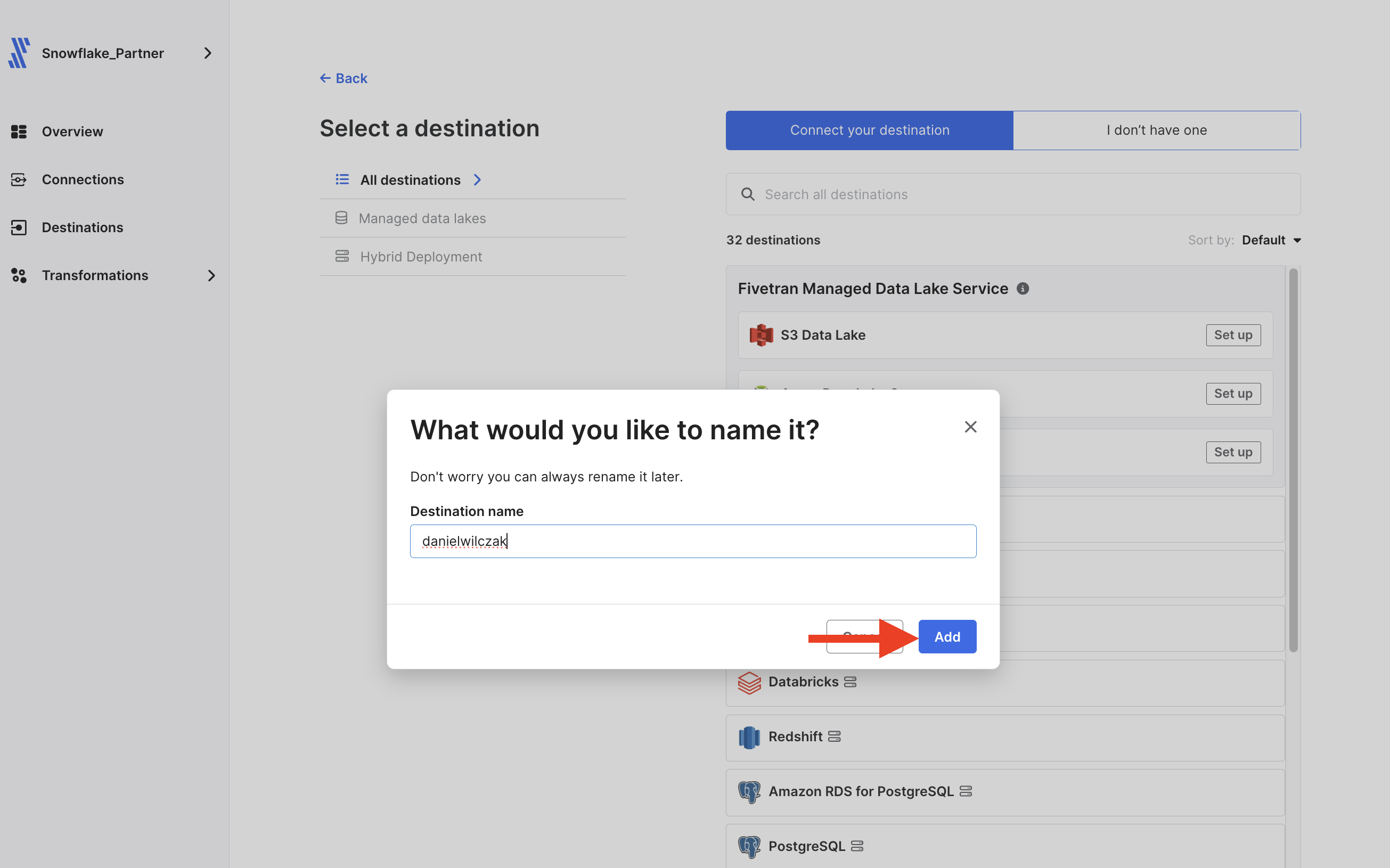This screenshot has height=868, width=1390.
Task: Expand the Snowflake_Partner account chevron
Action: [208, 53]
